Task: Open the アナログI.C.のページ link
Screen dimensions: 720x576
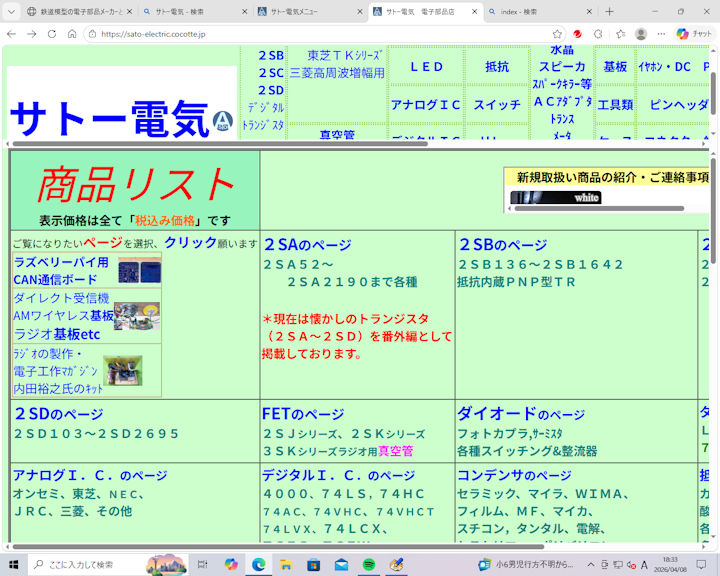Action: point(90,475)
